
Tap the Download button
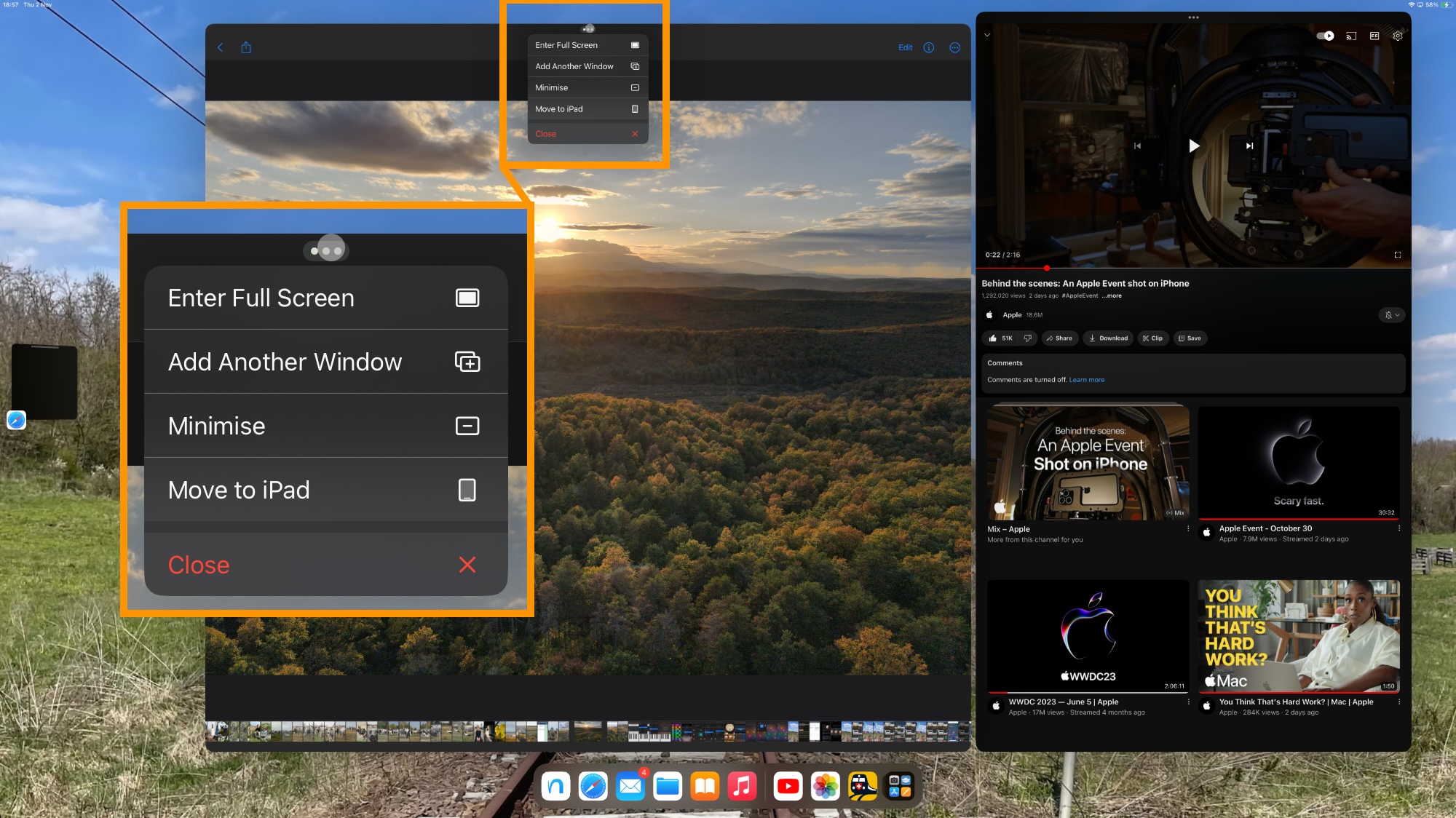click(1108, 338)
